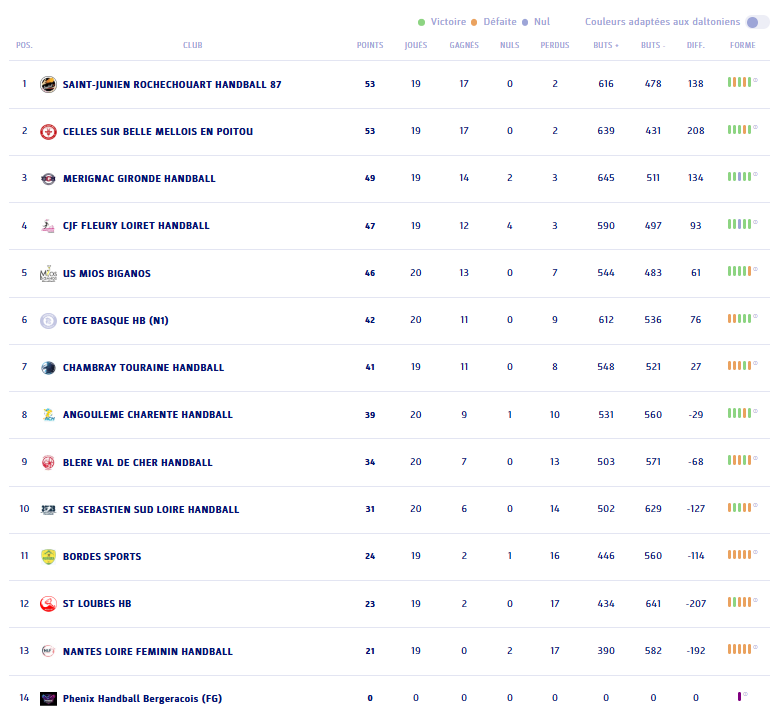Toggle colorblind-friendly colors switch
The width and height of the screenshot is (781, 719).
[757, 22]
